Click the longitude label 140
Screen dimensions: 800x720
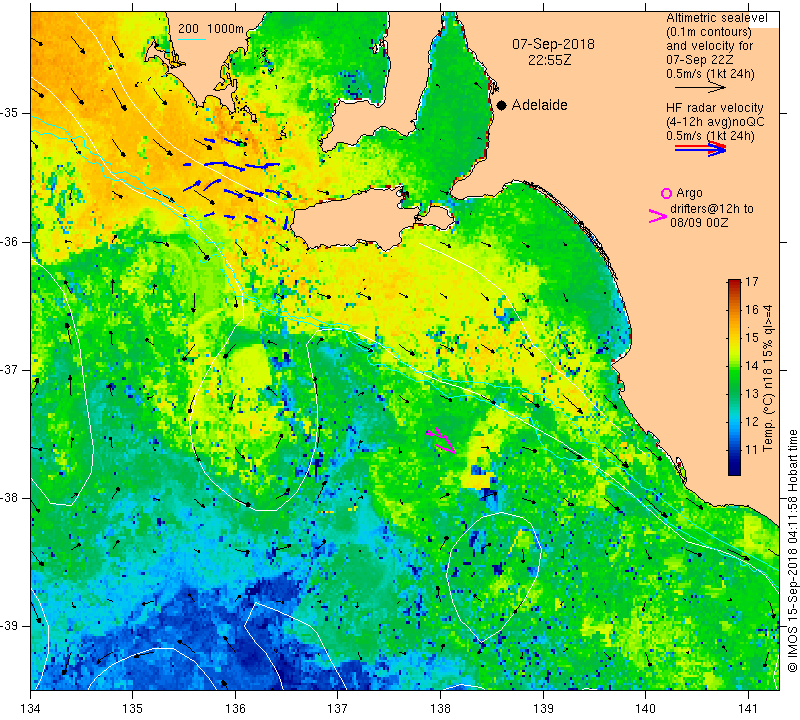point(645,708)
